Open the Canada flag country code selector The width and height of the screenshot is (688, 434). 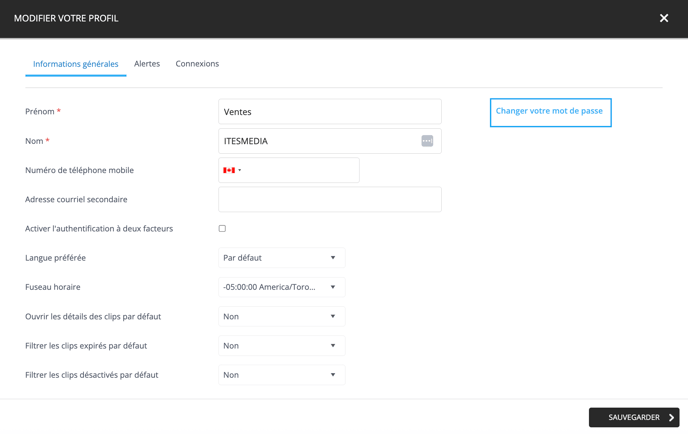pos(232,170)
